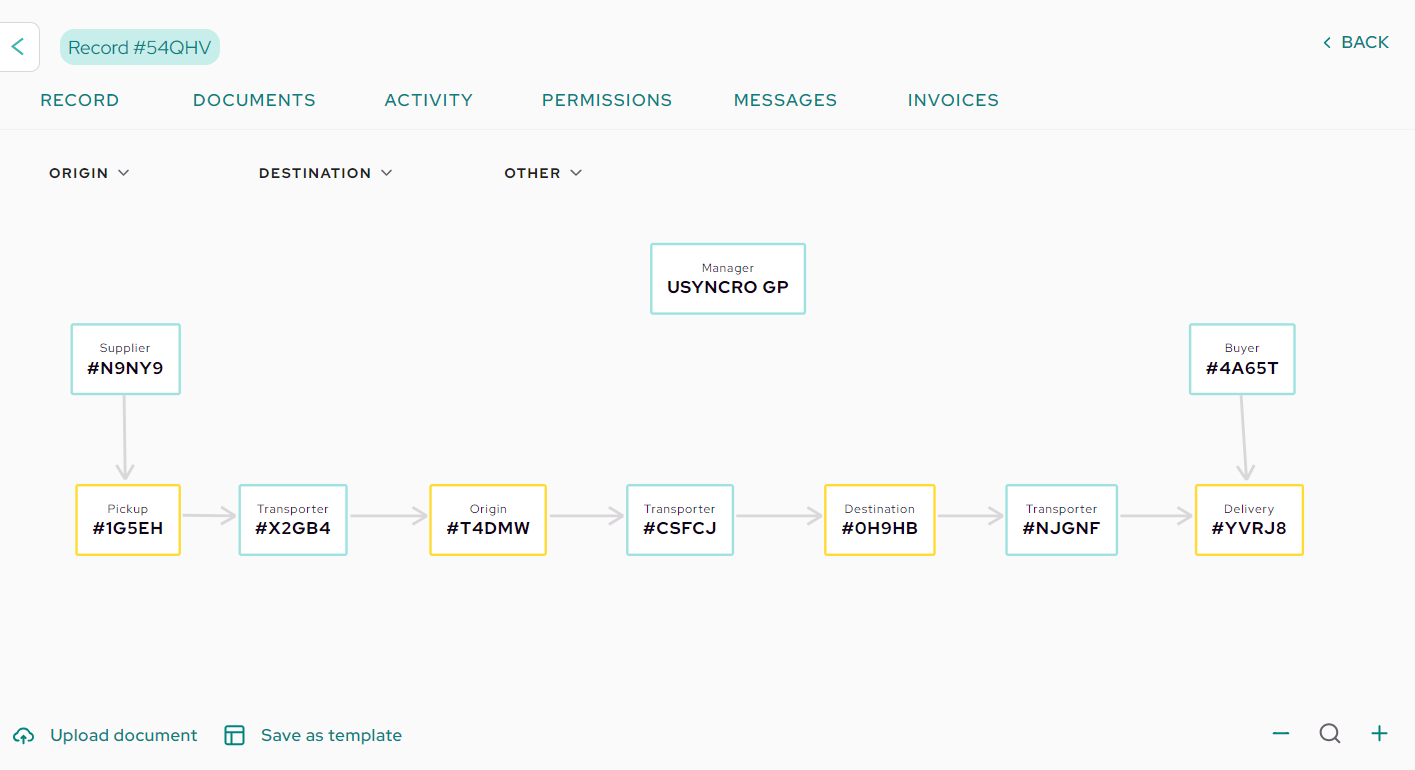Expand the DESTINATION dropdown
Viewport: 1415px width, 770px height.
325,173
